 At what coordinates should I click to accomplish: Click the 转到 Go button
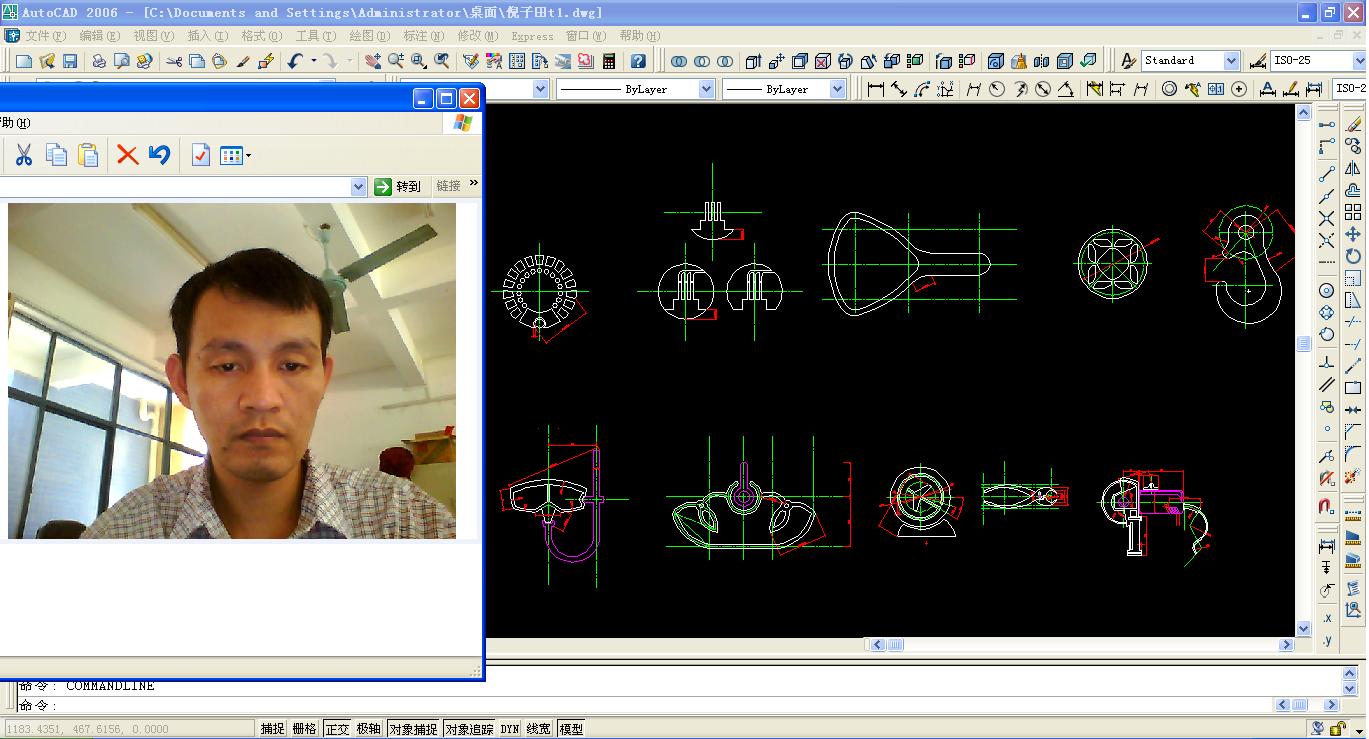(x=398, y=187)
